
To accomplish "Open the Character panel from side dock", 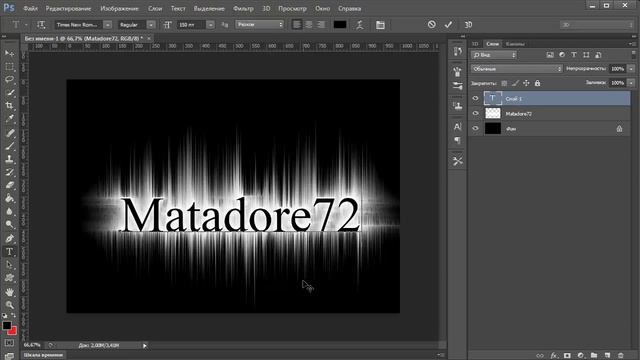I will 458,127.
